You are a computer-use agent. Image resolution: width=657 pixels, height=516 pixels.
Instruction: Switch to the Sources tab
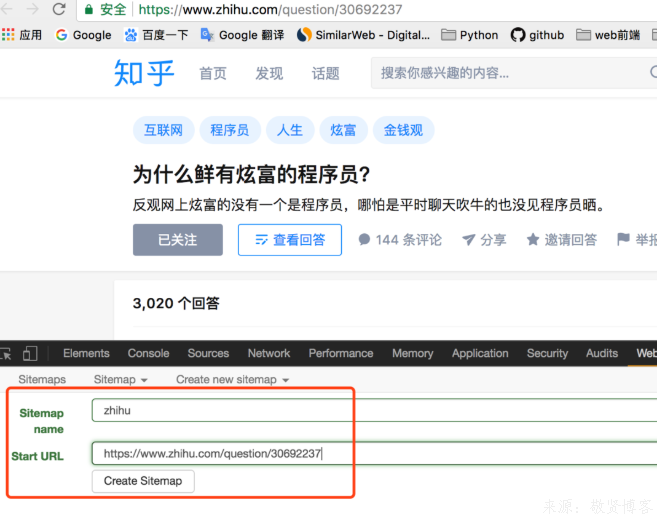click(208, 353)
